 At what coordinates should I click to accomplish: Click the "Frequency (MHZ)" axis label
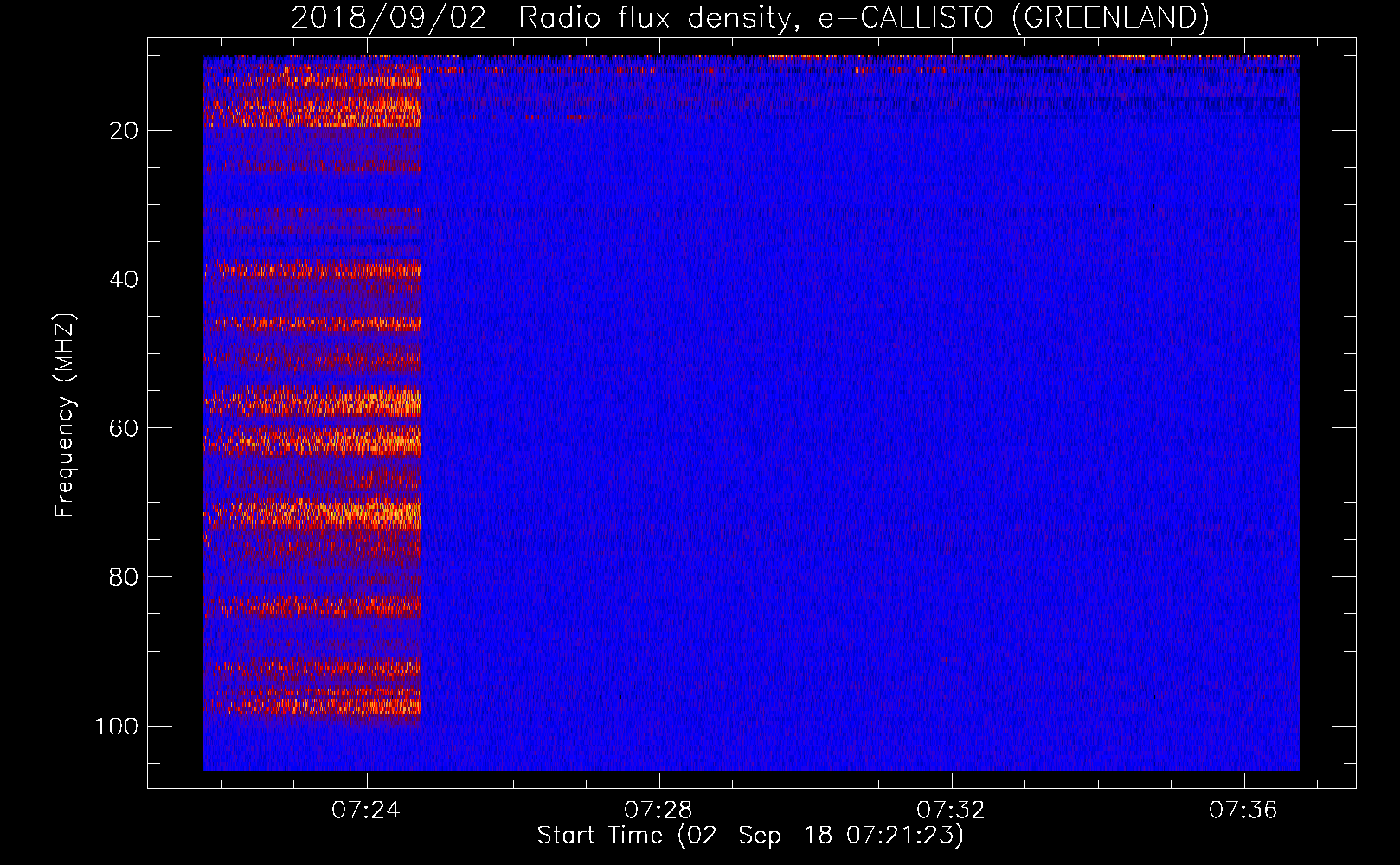click(65, 414)
